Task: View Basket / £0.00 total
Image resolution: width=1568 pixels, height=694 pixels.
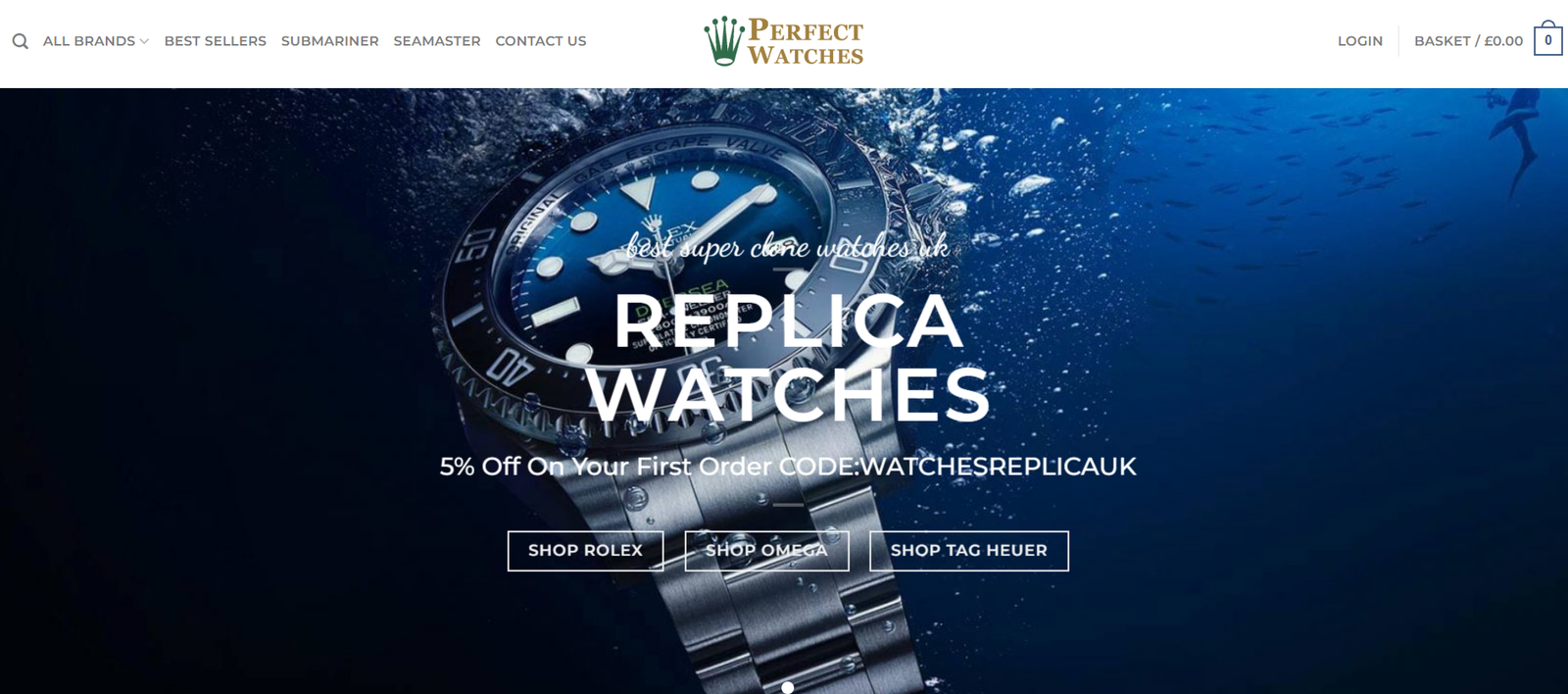Action: (1468, 41)
